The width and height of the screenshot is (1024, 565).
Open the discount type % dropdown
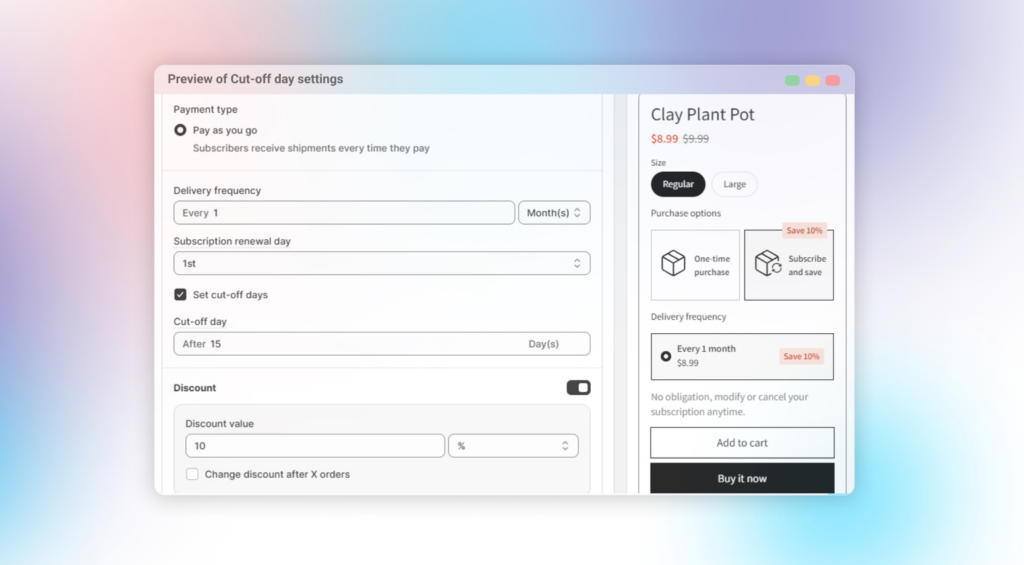click(x=513, y=446)
